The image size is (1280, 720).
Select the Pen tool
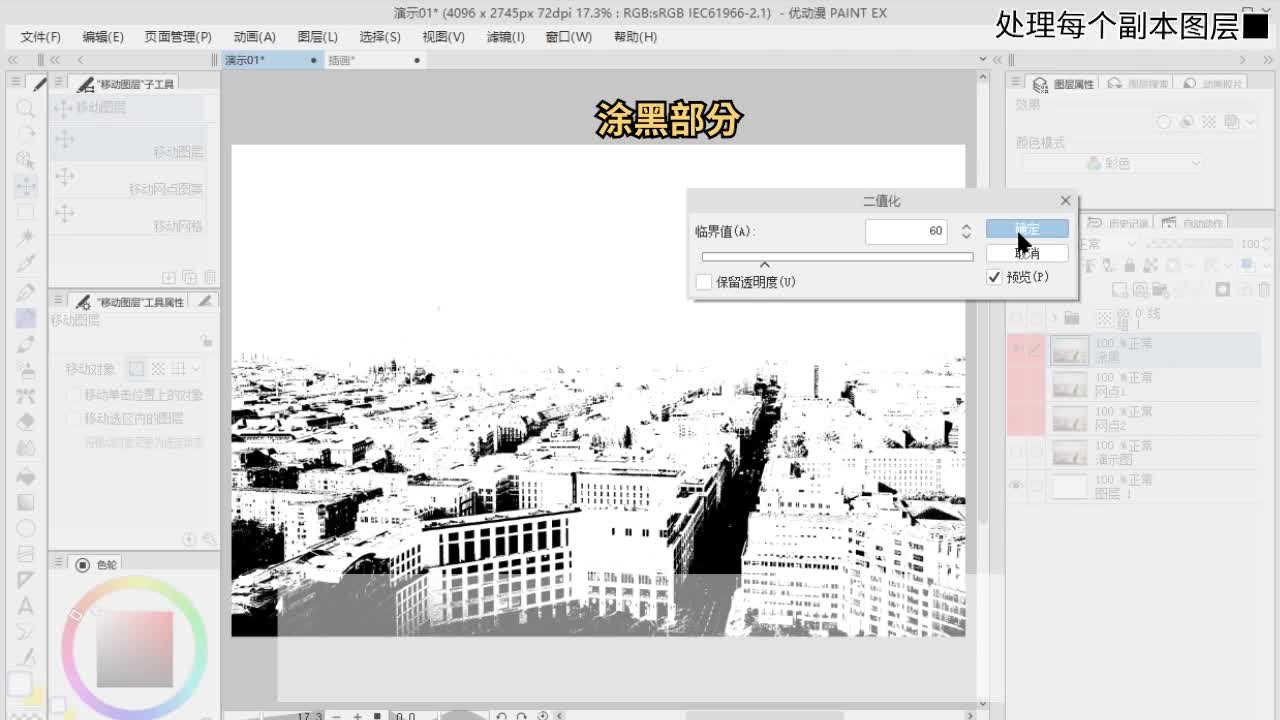tap(26, 292)
